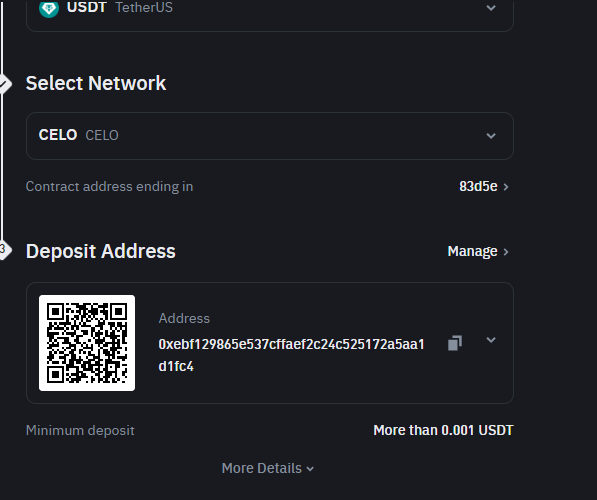Click the Deposit Address heading

click(101, 251)
